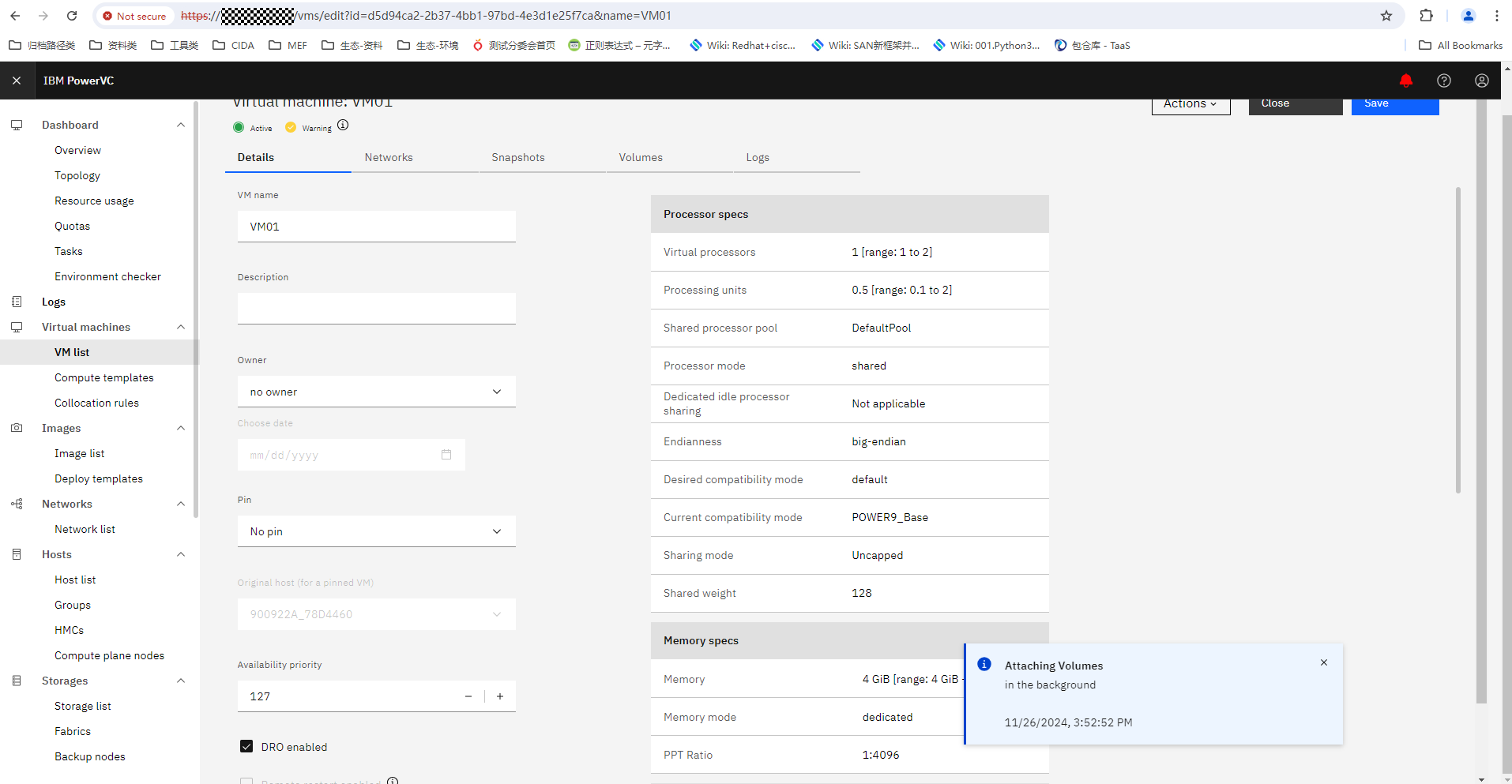
Task: Click the Hosts sidebar icon
Action: tap(17, 554)
